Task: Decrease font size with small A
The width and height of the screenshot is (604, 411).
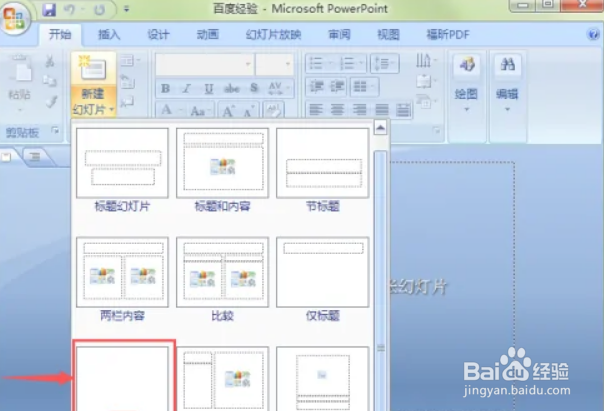Action: [249, 111]
